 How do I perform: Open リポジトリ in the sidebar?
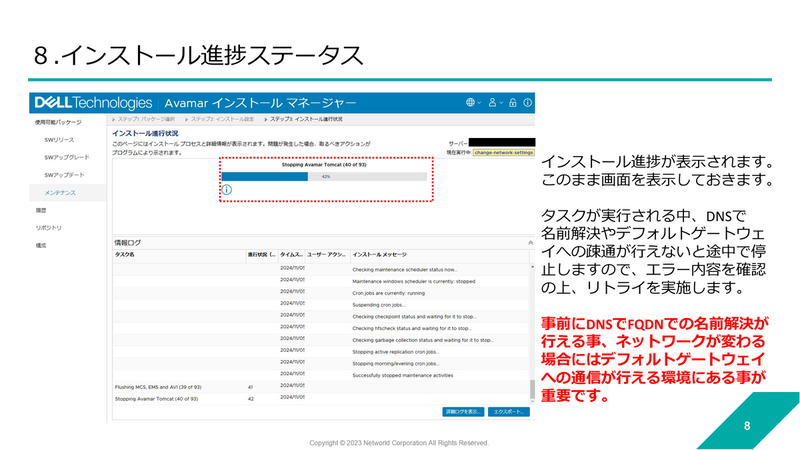click(48, 228)
